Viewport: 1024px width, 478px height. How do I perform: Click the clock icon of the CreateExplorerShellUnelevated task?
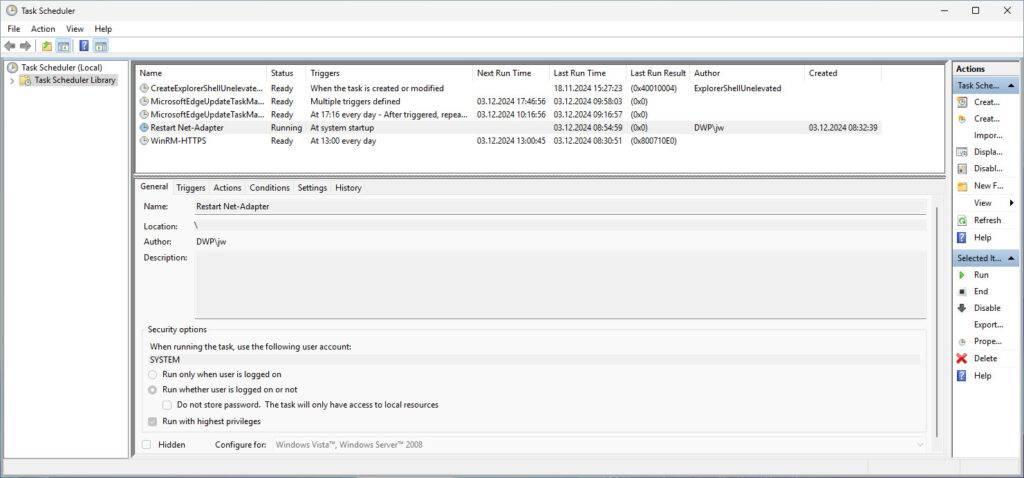[x=144, y=88]
